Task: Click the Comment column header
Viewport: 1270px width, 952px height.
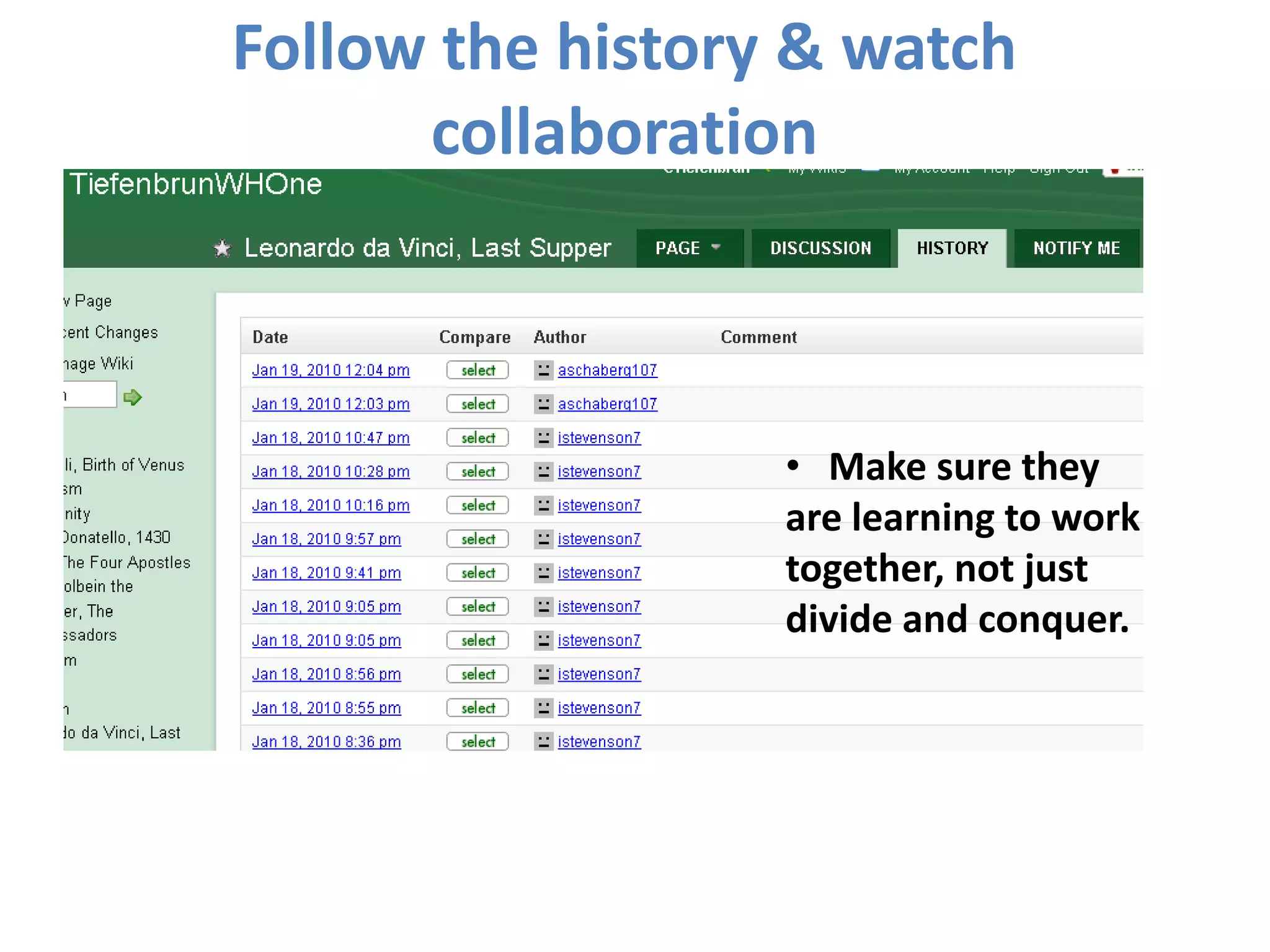Action: click(758, 337)
